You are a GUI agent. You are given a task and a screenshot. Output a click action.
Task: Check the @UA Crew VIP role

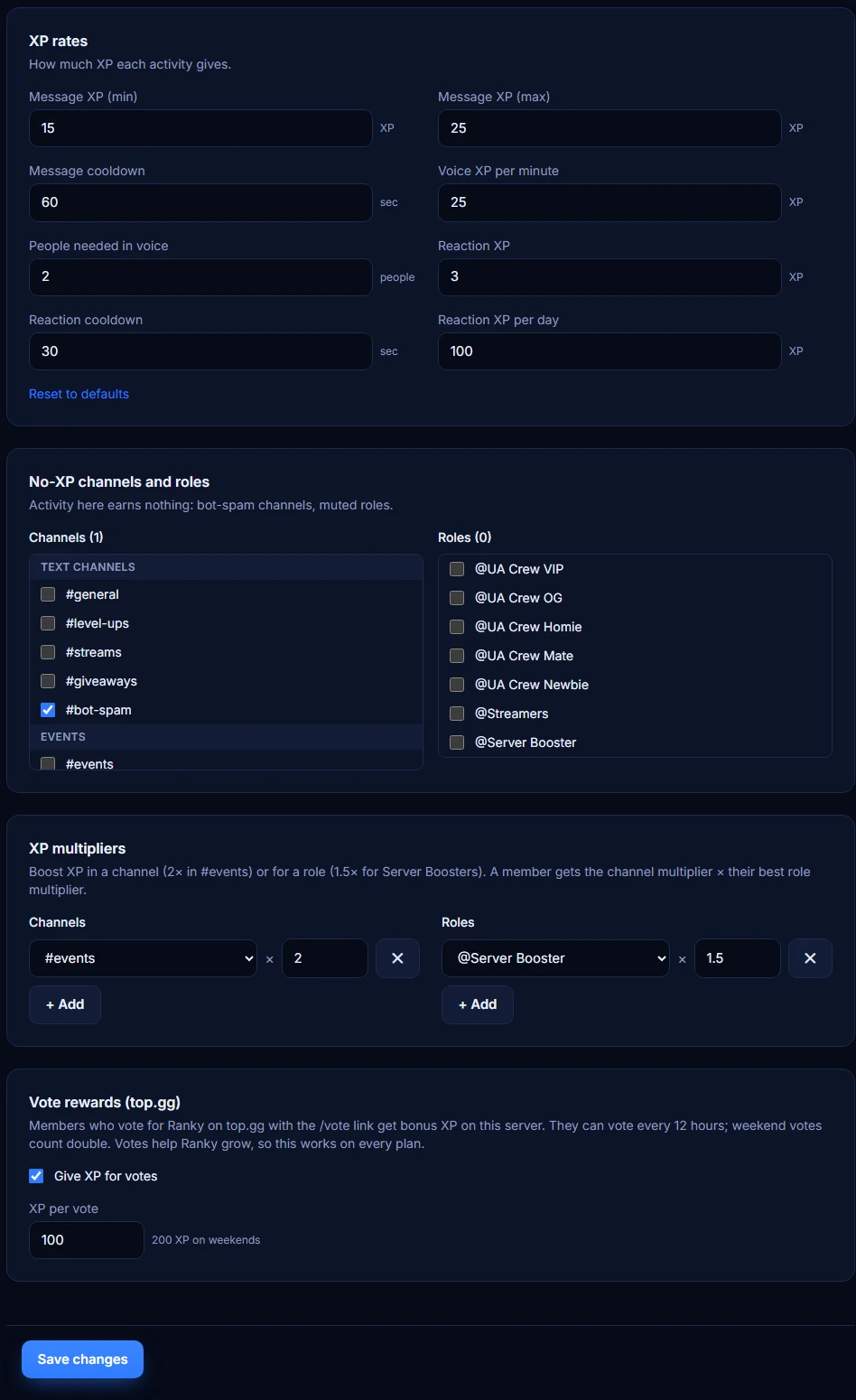[457, 569]
